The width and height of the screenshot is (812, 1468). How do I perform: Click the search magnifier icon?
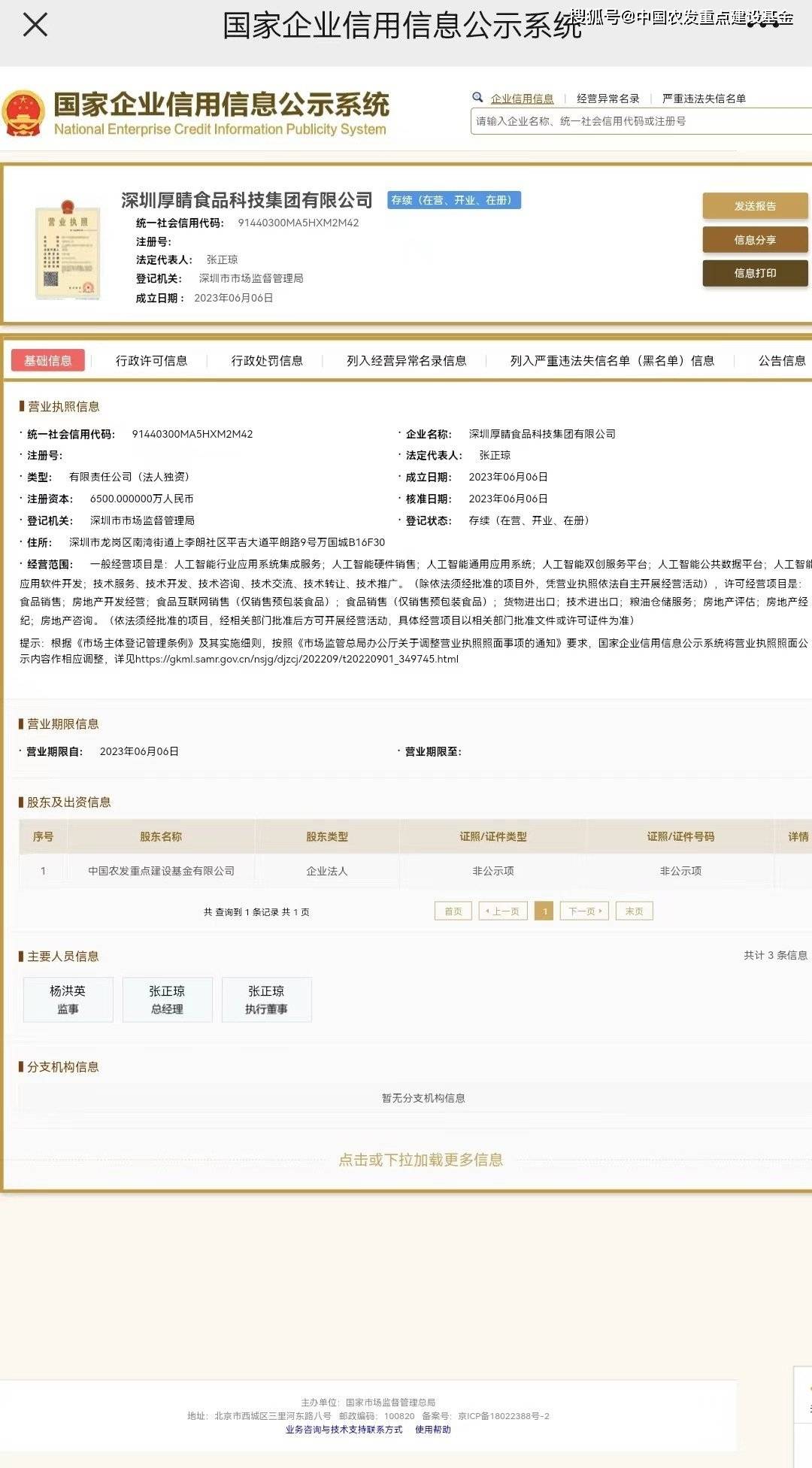pyautogui.click(x=477, y=97)
